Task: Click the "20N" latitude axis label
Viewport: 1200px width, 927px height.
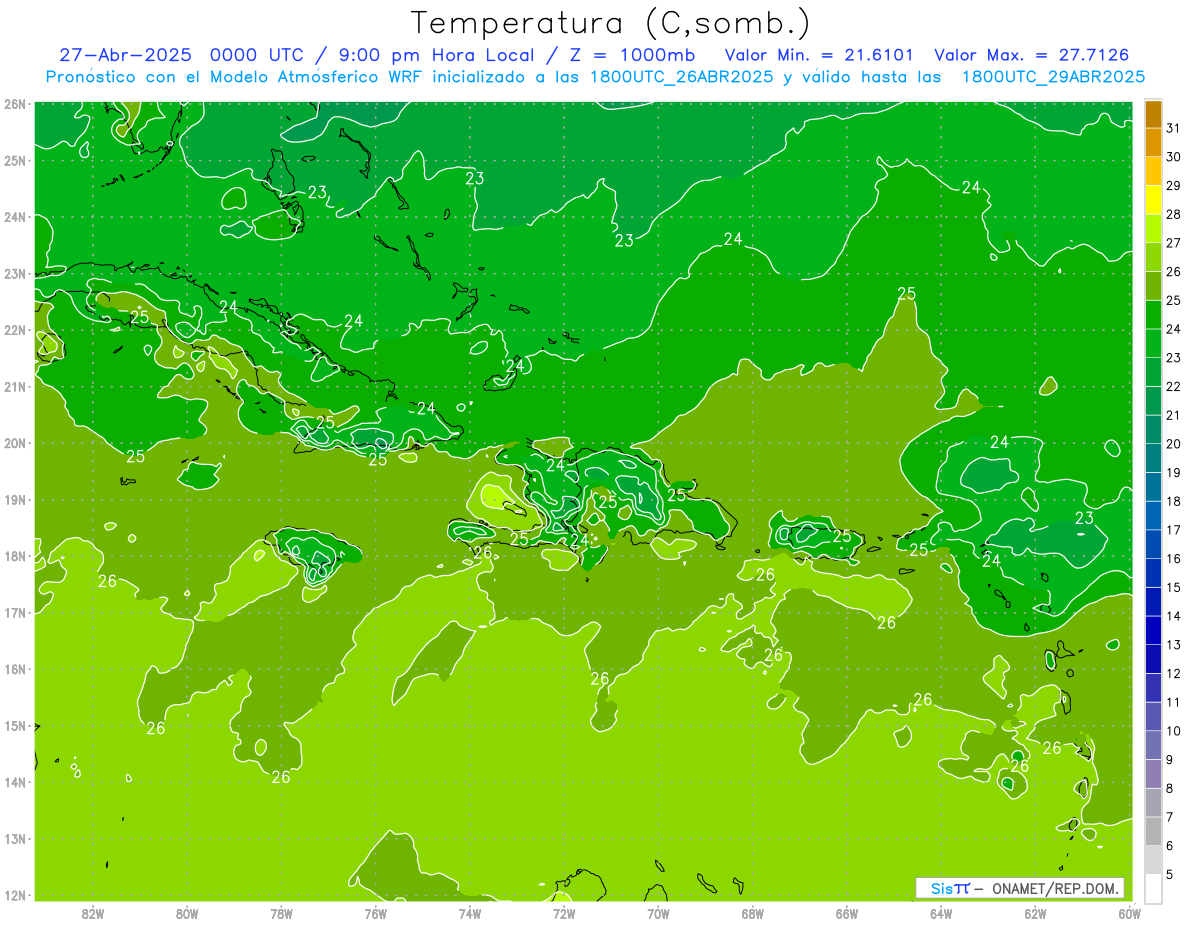Action: point(15,443)
